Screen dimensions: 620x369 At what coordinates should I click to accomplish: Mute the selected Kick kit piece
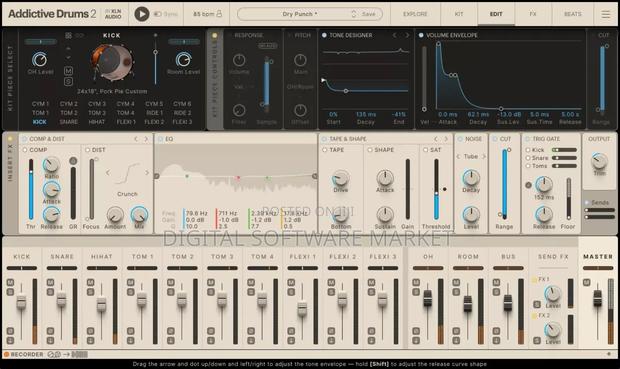[x=68, y=71]
